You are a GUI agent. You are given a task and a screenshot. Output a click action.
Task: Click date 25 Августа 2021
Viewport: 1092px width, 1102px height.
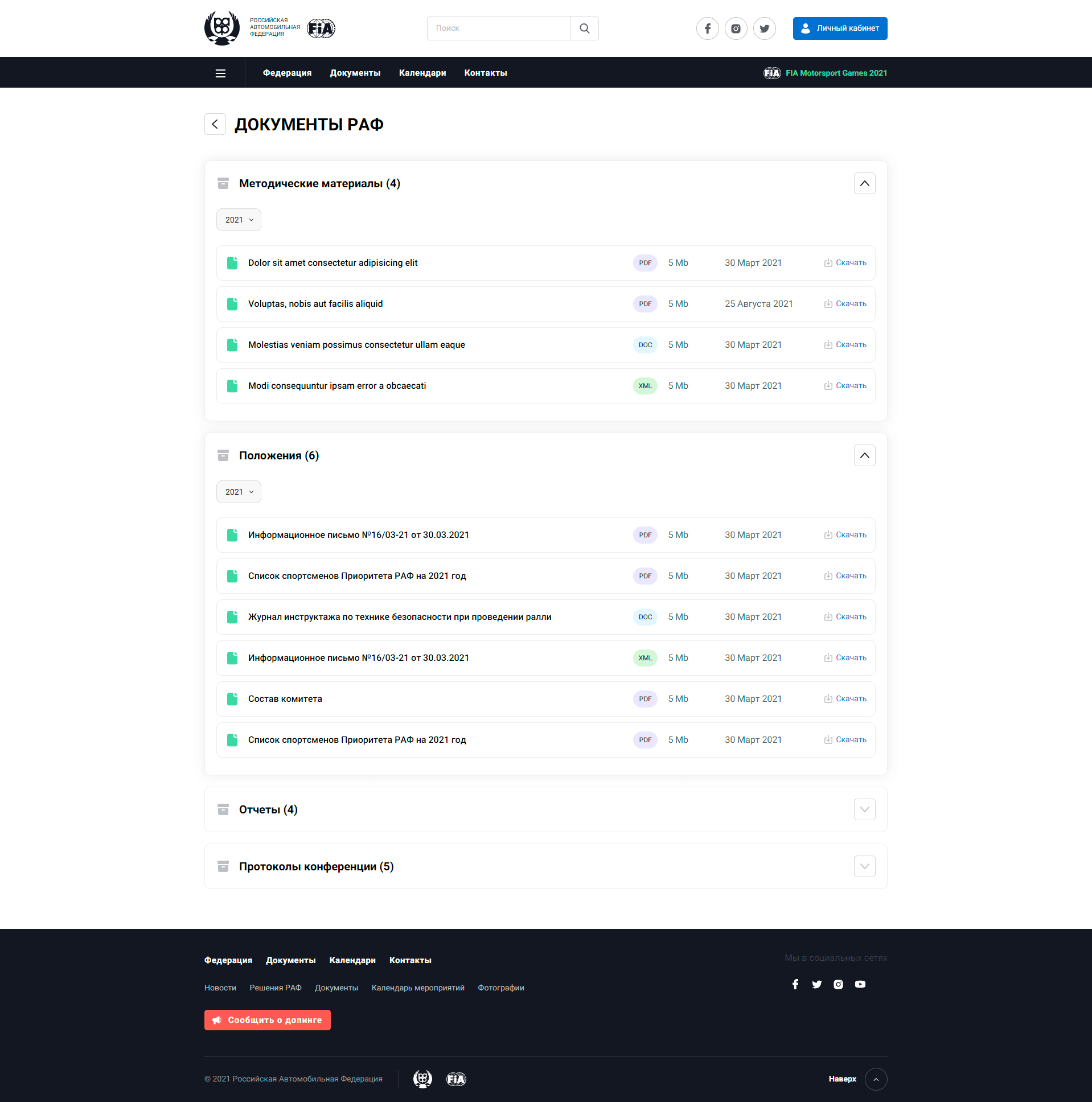point(759,304)
